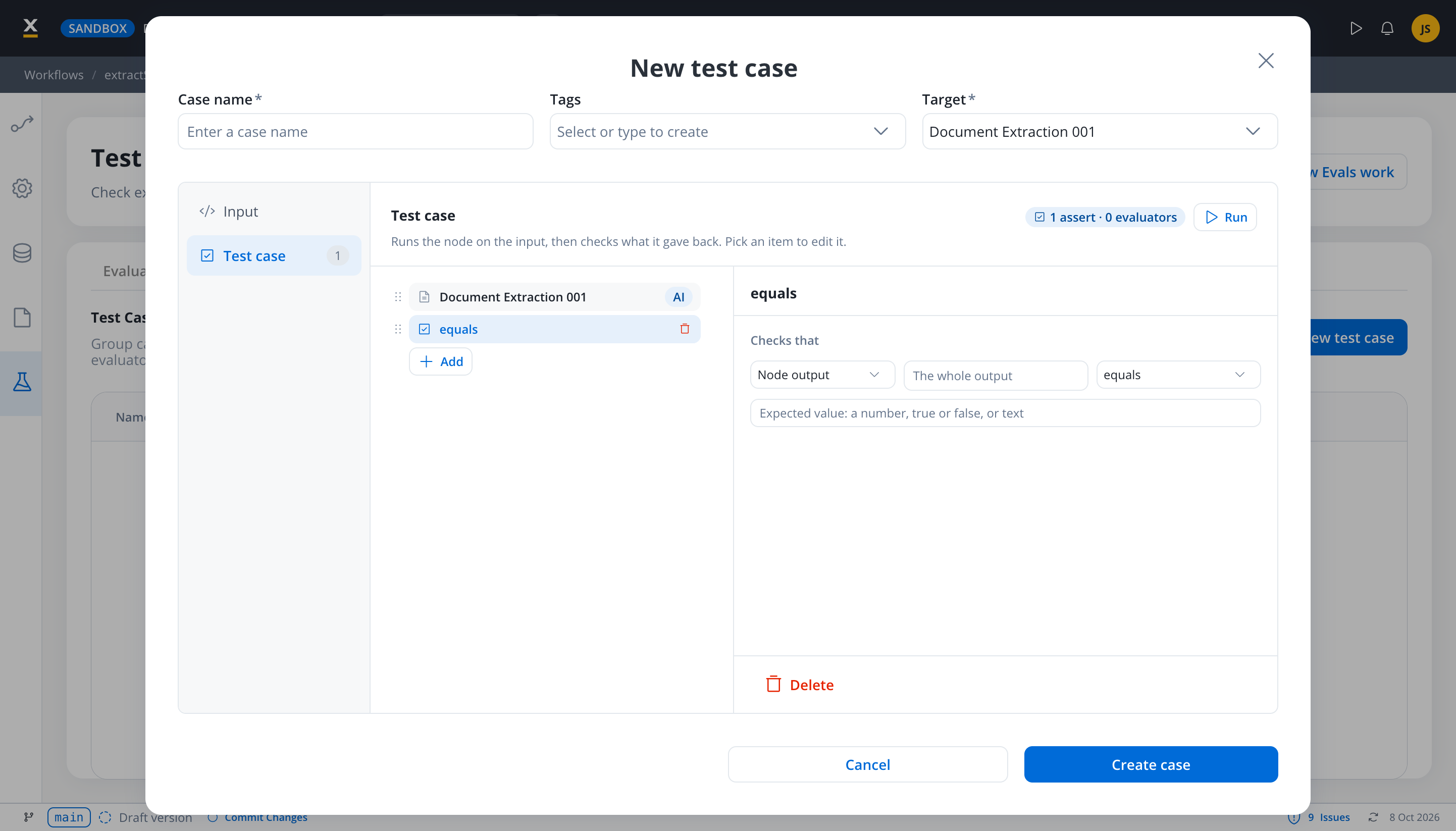Add a new test case item

(440, 361)
